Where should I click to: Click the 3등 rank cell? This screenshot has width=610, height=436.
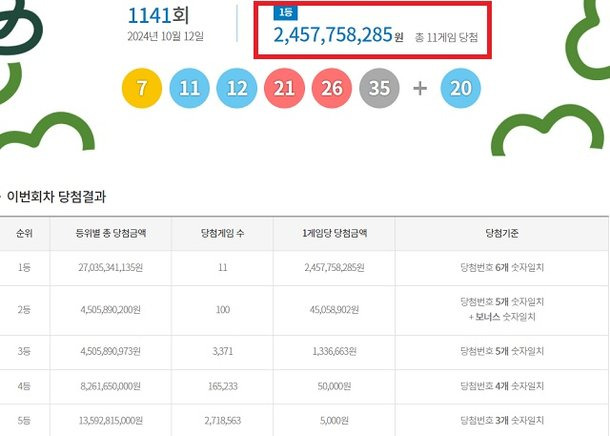(24, 352)
